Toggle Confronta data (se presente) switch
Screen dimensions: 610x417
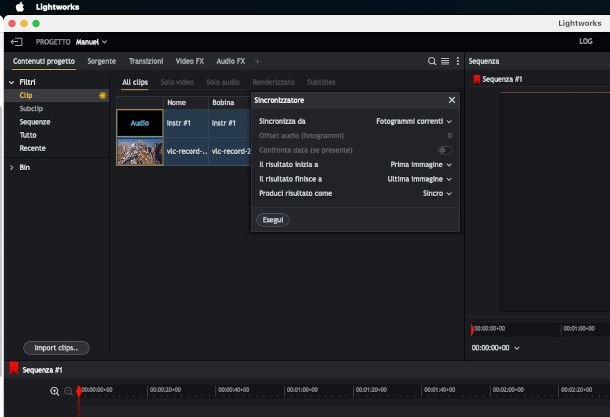click(444, 150)
